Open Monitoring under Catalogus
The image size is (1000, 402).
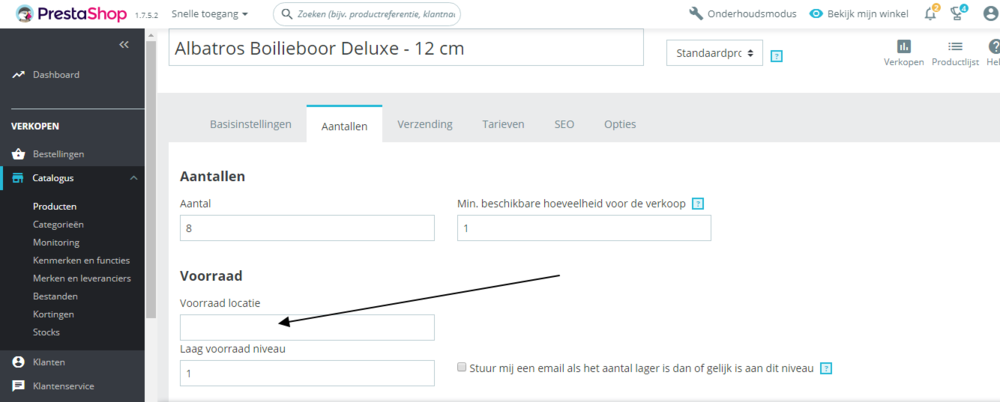[x=56, y=242]
